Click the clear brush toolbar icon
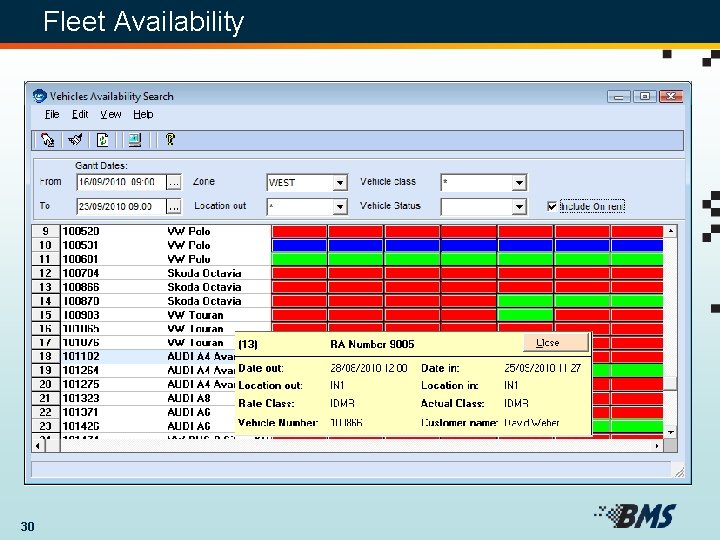The image size is (720, 540). (x=75, y=140)
